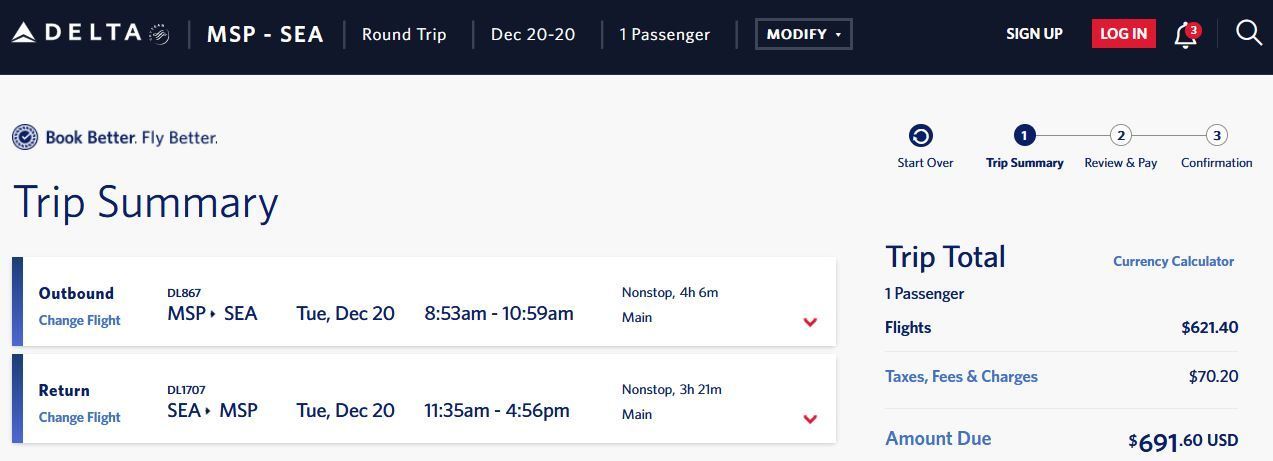Change Flight for the Return trip
The height and width of the screenshot is (461, 1273).
pos(79,417)
